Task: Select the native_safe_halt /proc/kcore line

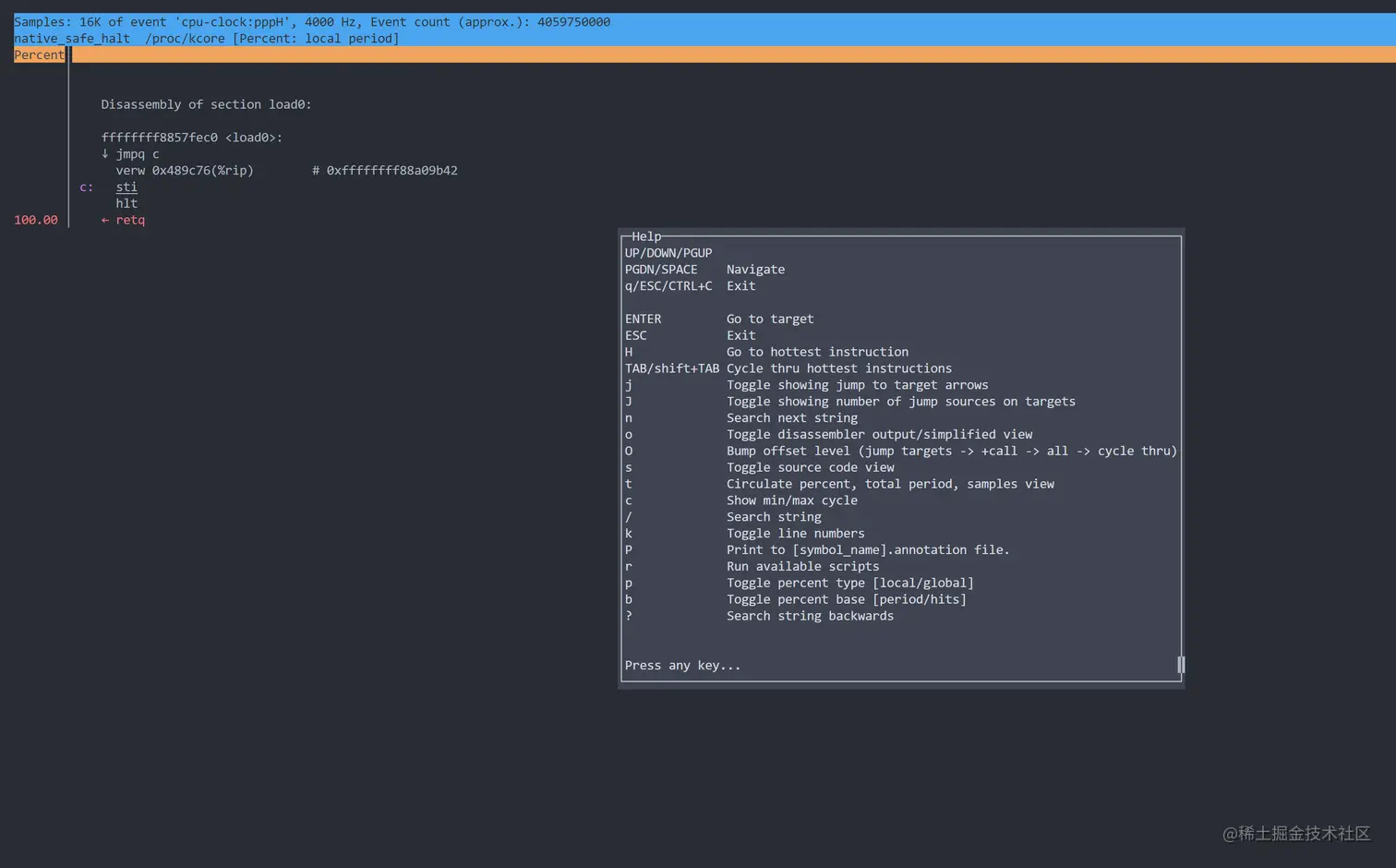Action: (x=207, y=38)
